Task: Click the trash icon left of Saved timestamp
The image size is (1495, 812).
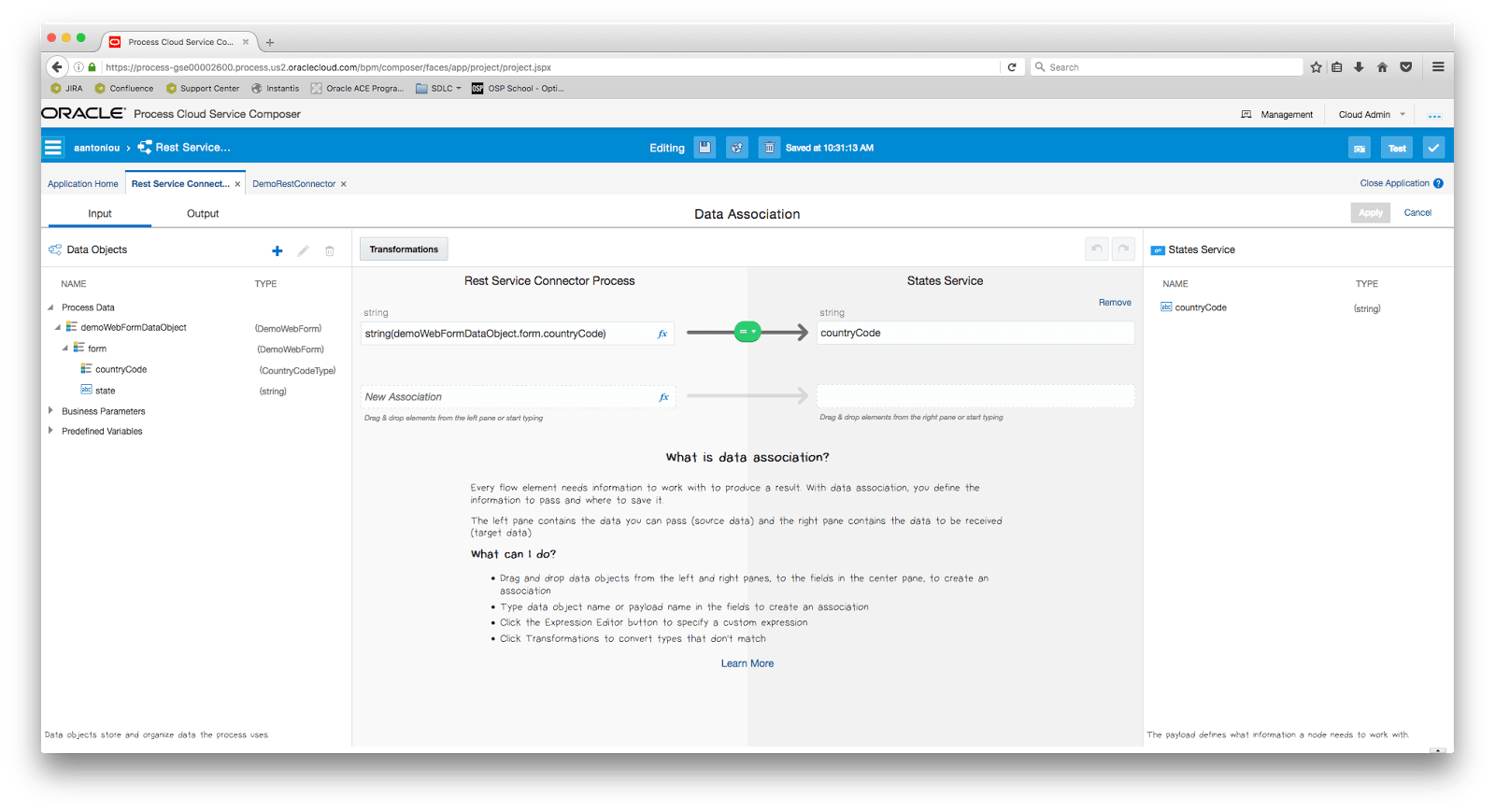Action: click(769, 148)
